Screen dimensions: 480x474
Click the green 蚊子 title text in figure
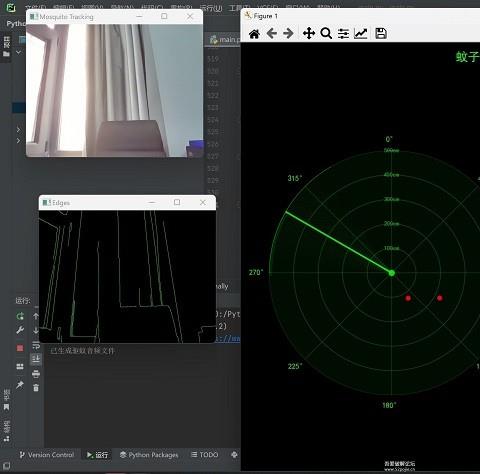click(468, 57)
